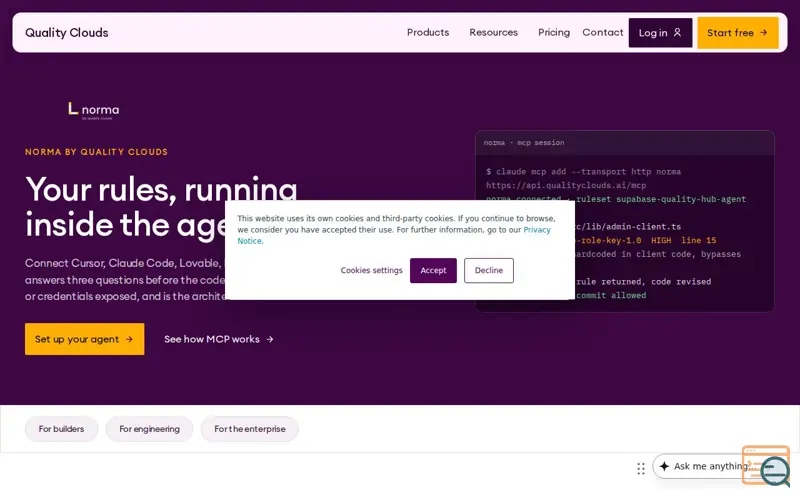Click the HIGH severity label in terminal
The height and width of the screenshot is (500, 800).
661,240
